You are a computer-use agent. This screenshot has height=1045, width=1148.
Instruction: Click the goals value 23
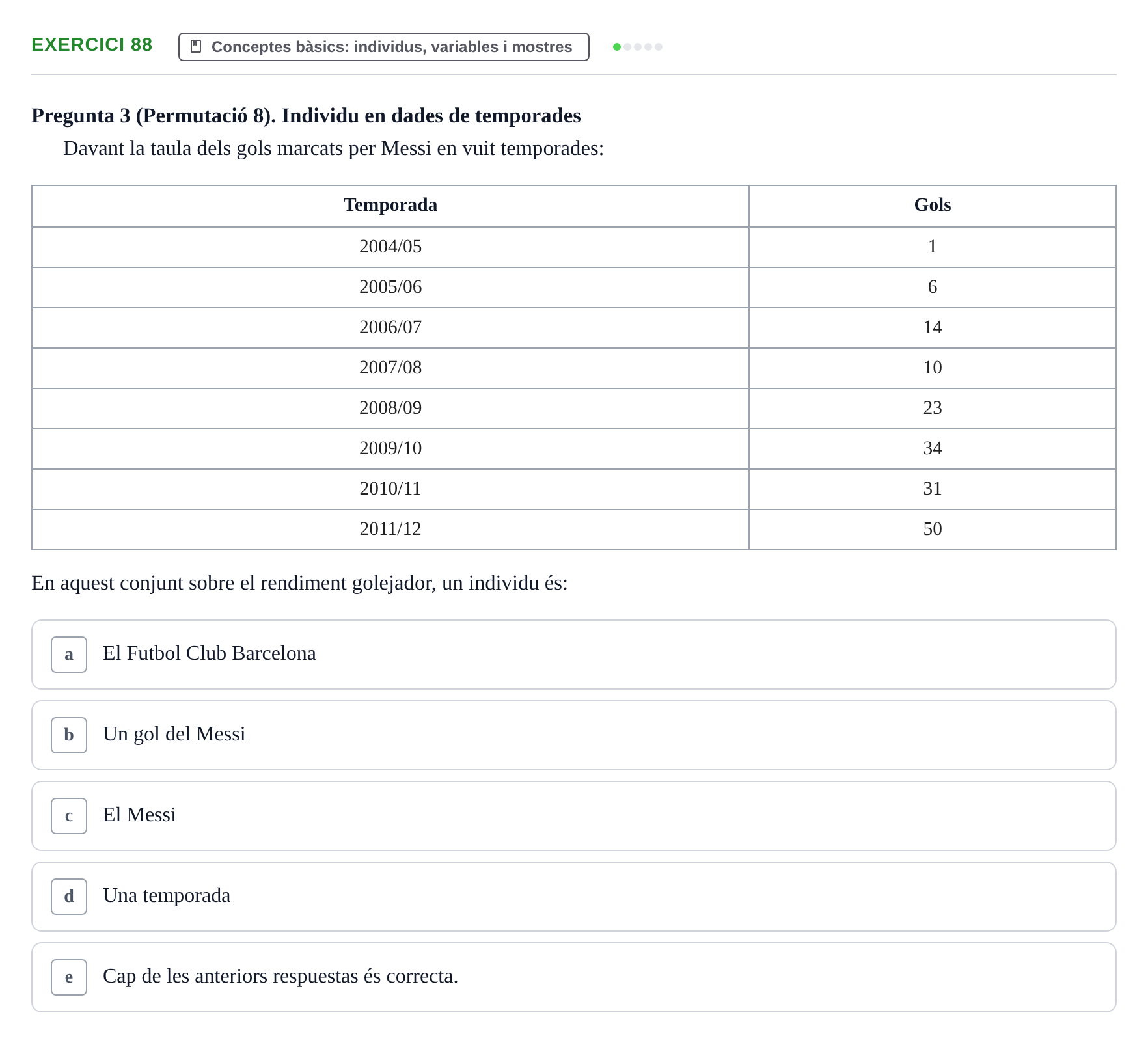pos(933,408)
